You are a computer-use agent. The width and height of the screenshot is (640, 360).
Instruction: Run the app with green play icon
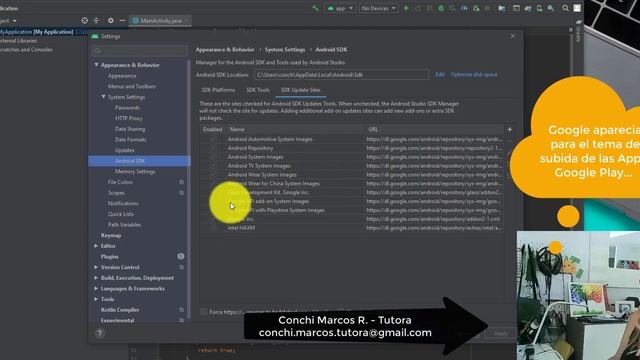406,8
